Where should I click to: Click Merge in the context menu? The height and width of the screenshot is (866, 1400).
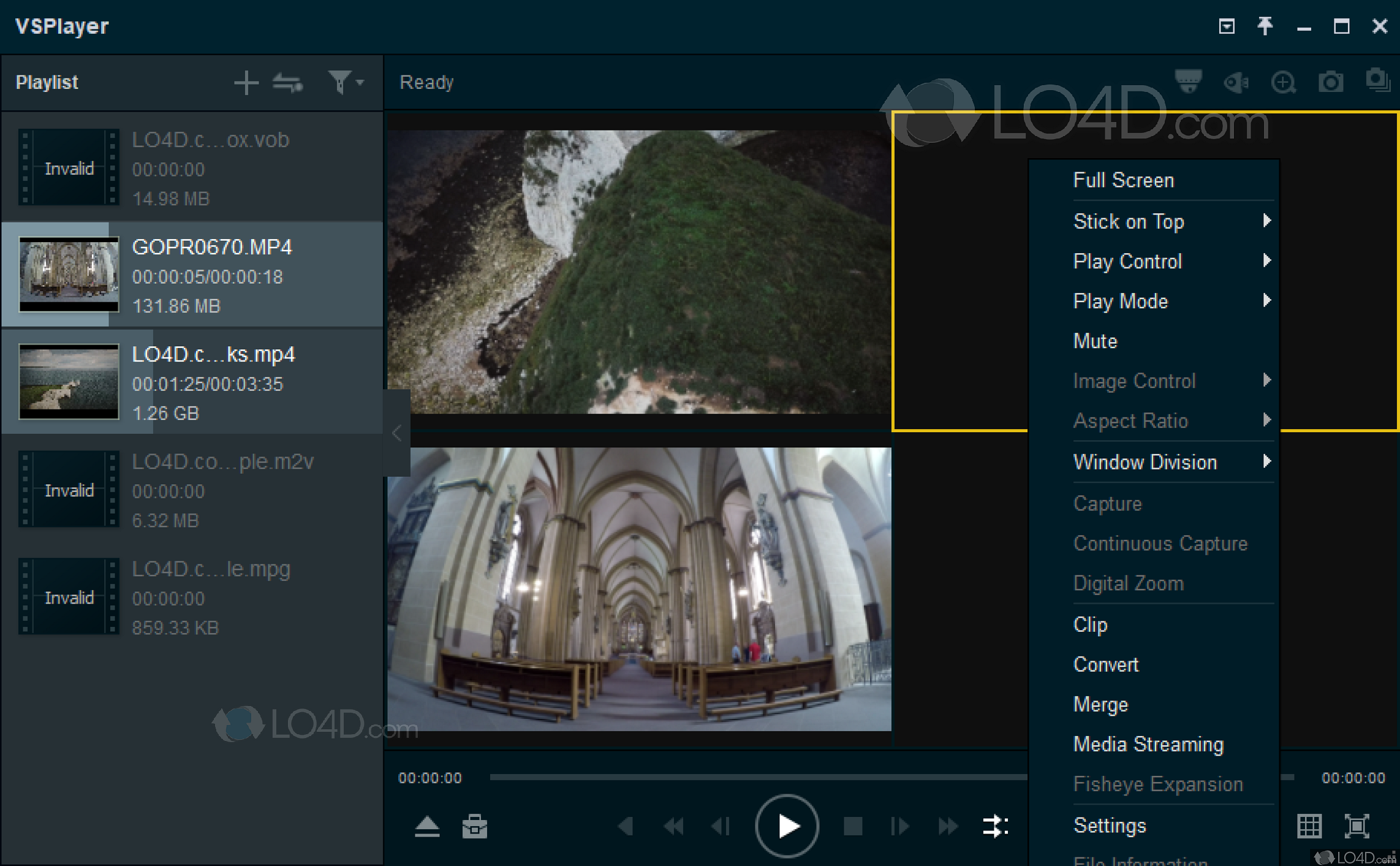(x=1100, y=704)
